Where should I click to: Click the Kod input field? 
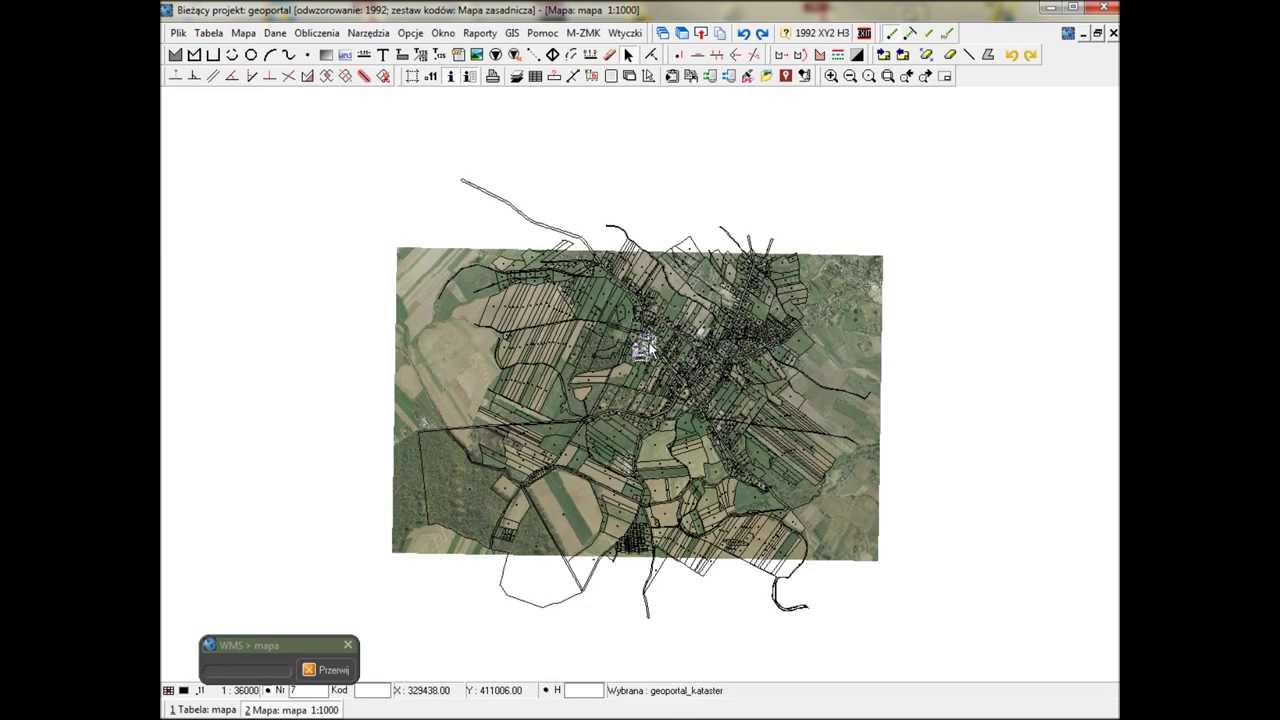[x=372, y=690]
